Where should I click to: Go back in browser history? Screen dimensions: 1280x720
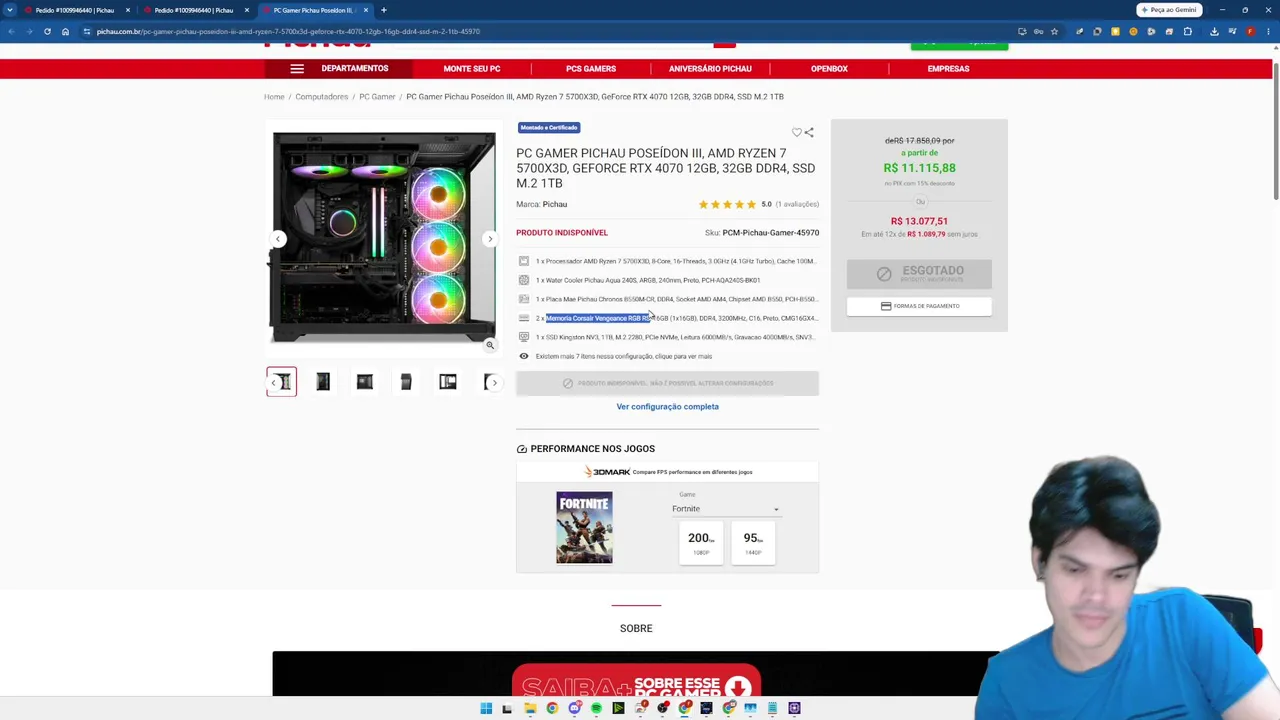point(11,31)
